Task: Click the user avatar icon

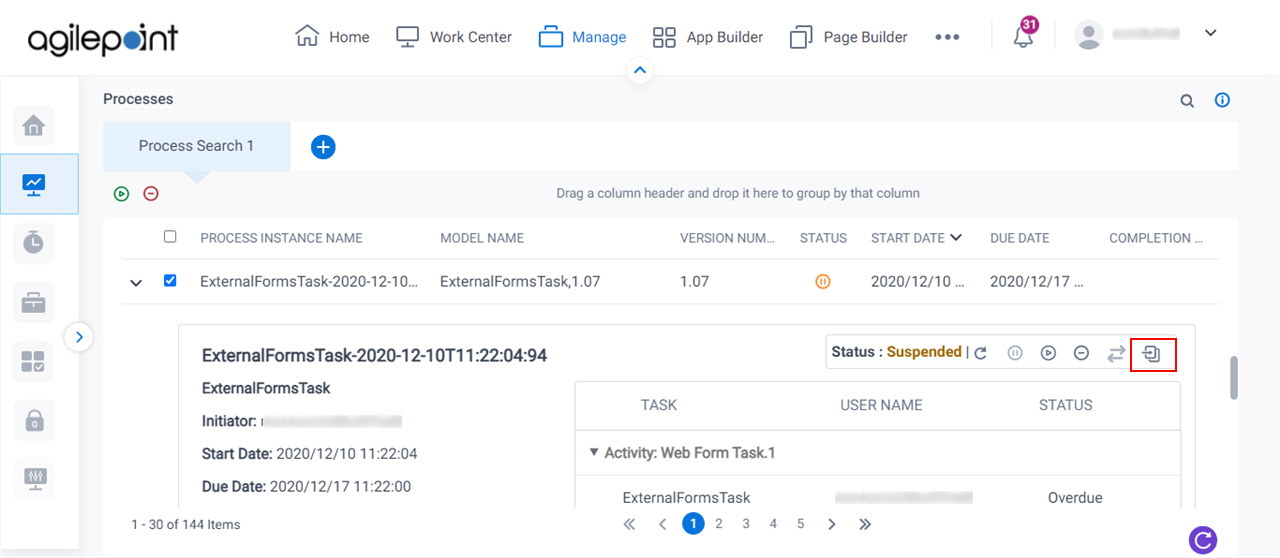Action: click(1088, 35)
